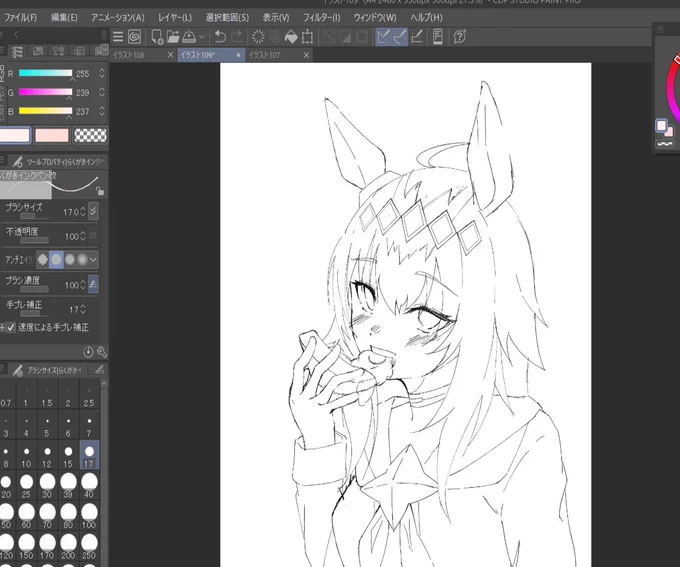The image size is (680, 567).
Task: Click the Save icon in the command bar
Action: 189,37
